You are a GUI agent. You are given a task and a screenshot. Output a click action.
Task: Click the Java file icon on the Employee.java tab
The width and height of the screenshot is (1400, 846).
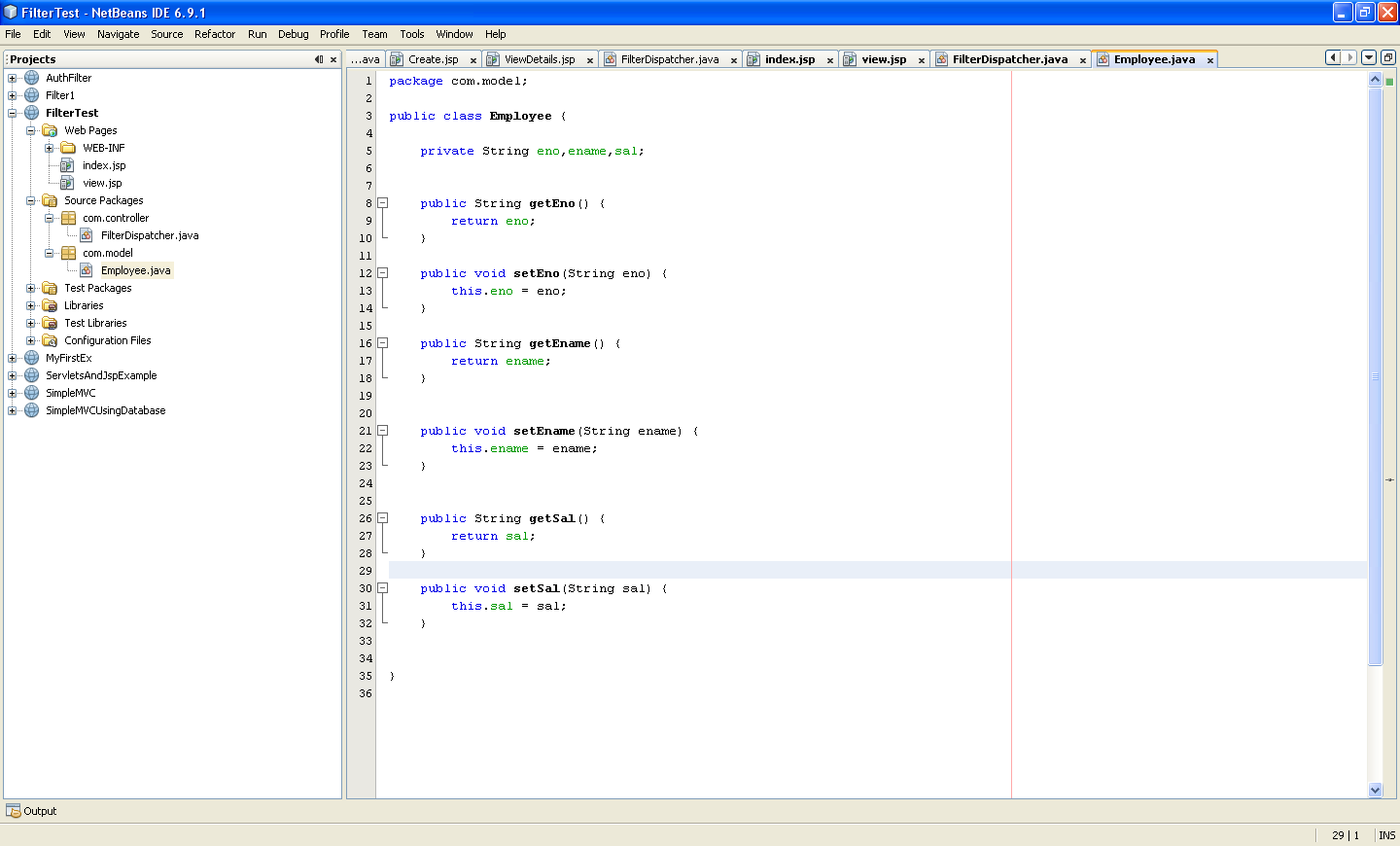[1102, 58]
